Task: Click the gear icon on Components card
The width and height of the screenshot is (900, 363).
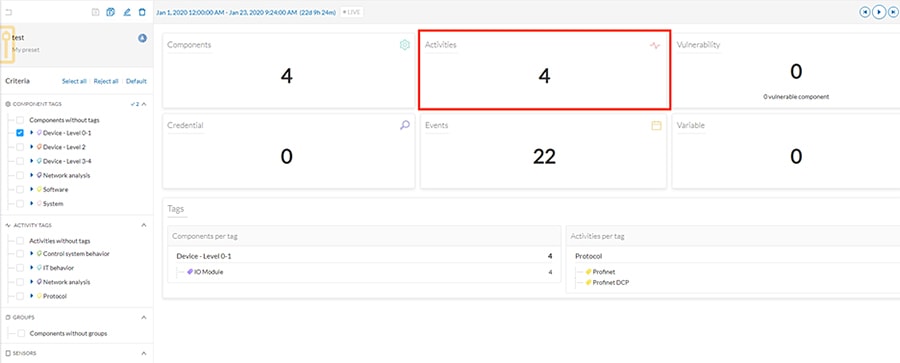Action: tap(405, 45)
